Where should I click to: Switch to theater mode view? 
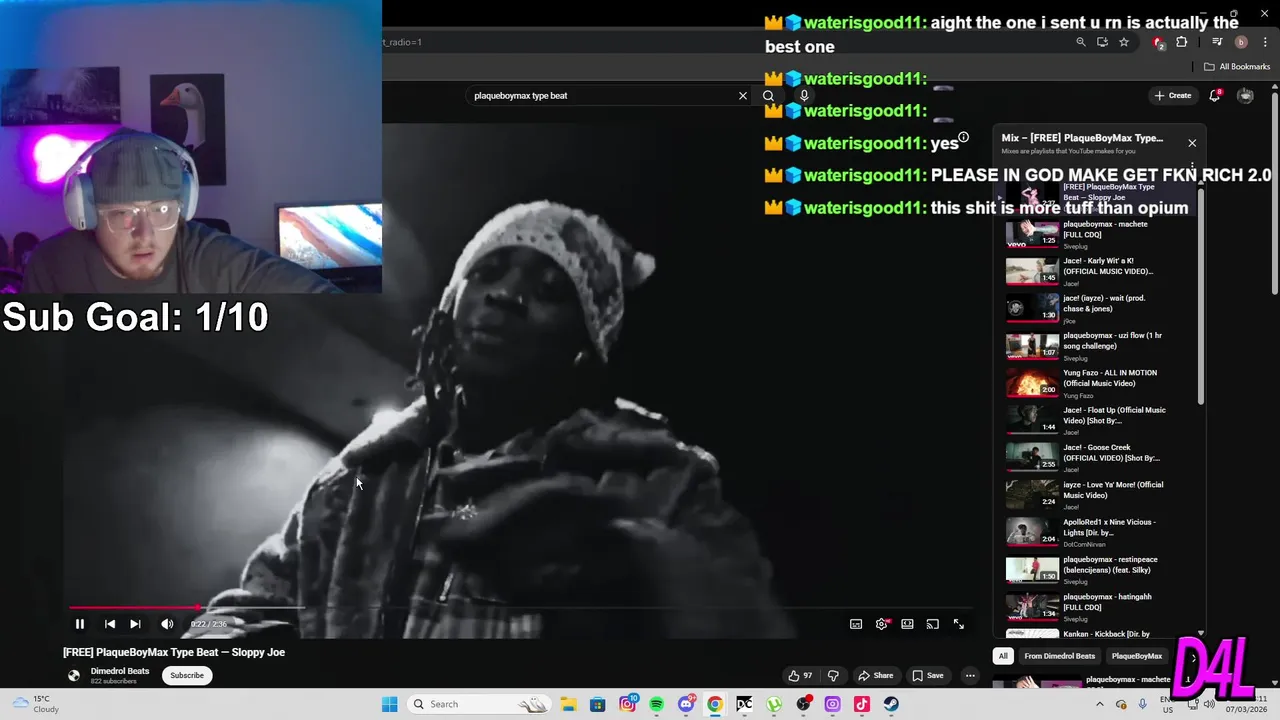point(907,624)
